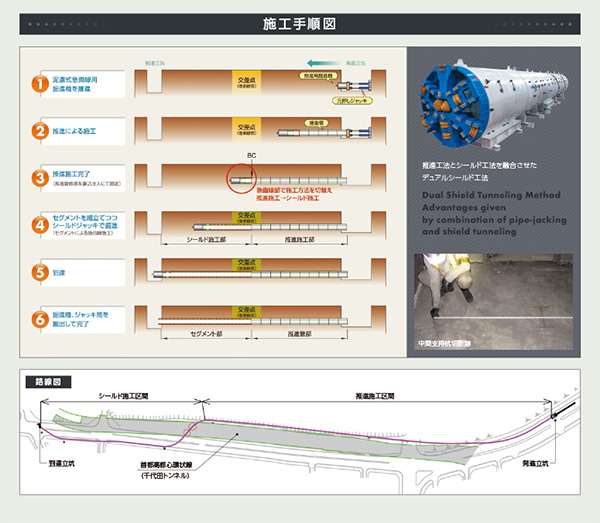This screenshot has width=600, height=523.
Task: Click step 2 label 推進による施工
Action: tap(74, 131)
